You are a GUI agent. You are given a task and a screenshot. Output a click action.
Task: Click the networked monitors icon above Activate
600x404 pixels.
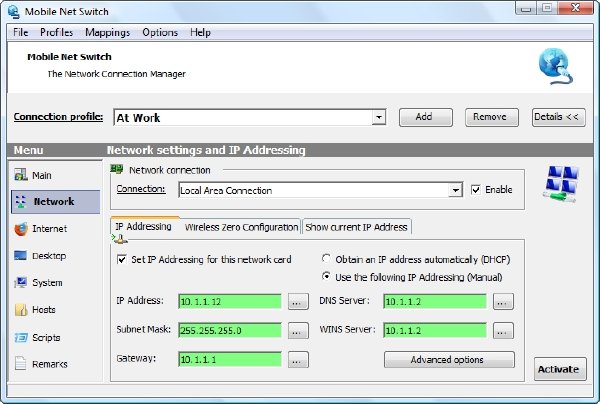561,184
